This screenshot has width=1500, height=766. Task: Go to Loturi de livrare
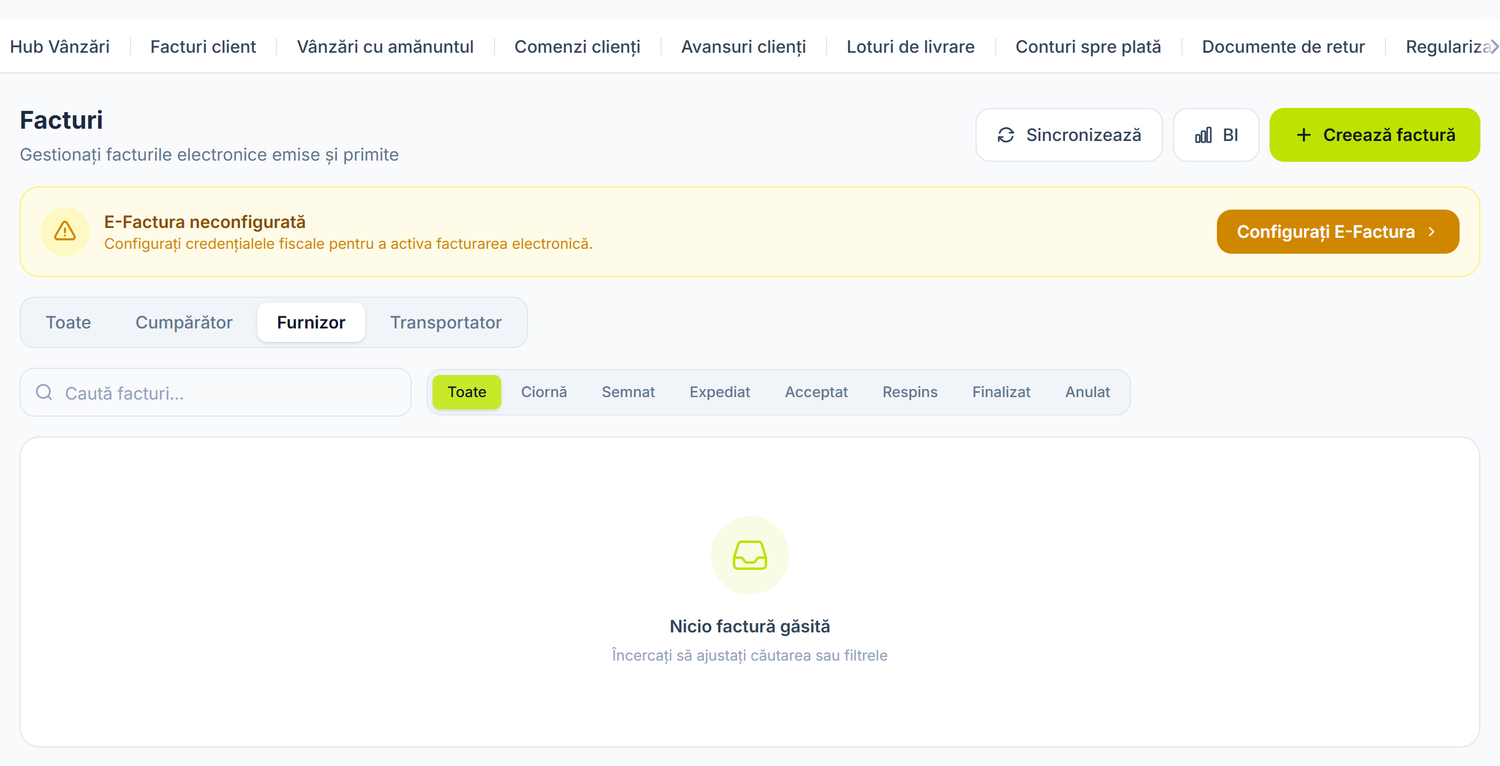[910, 46]
